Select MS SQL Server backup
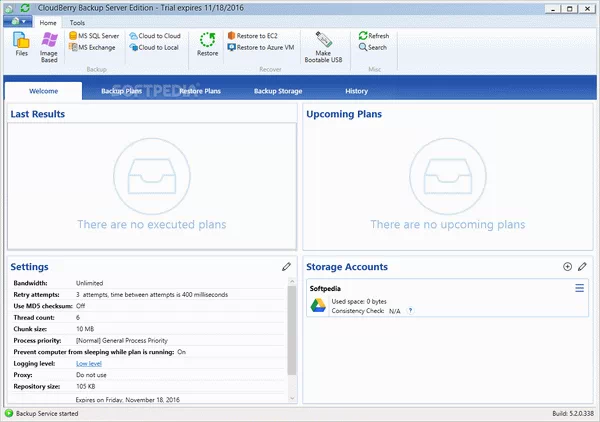The image size is (600, 422). tap(93, 35)
